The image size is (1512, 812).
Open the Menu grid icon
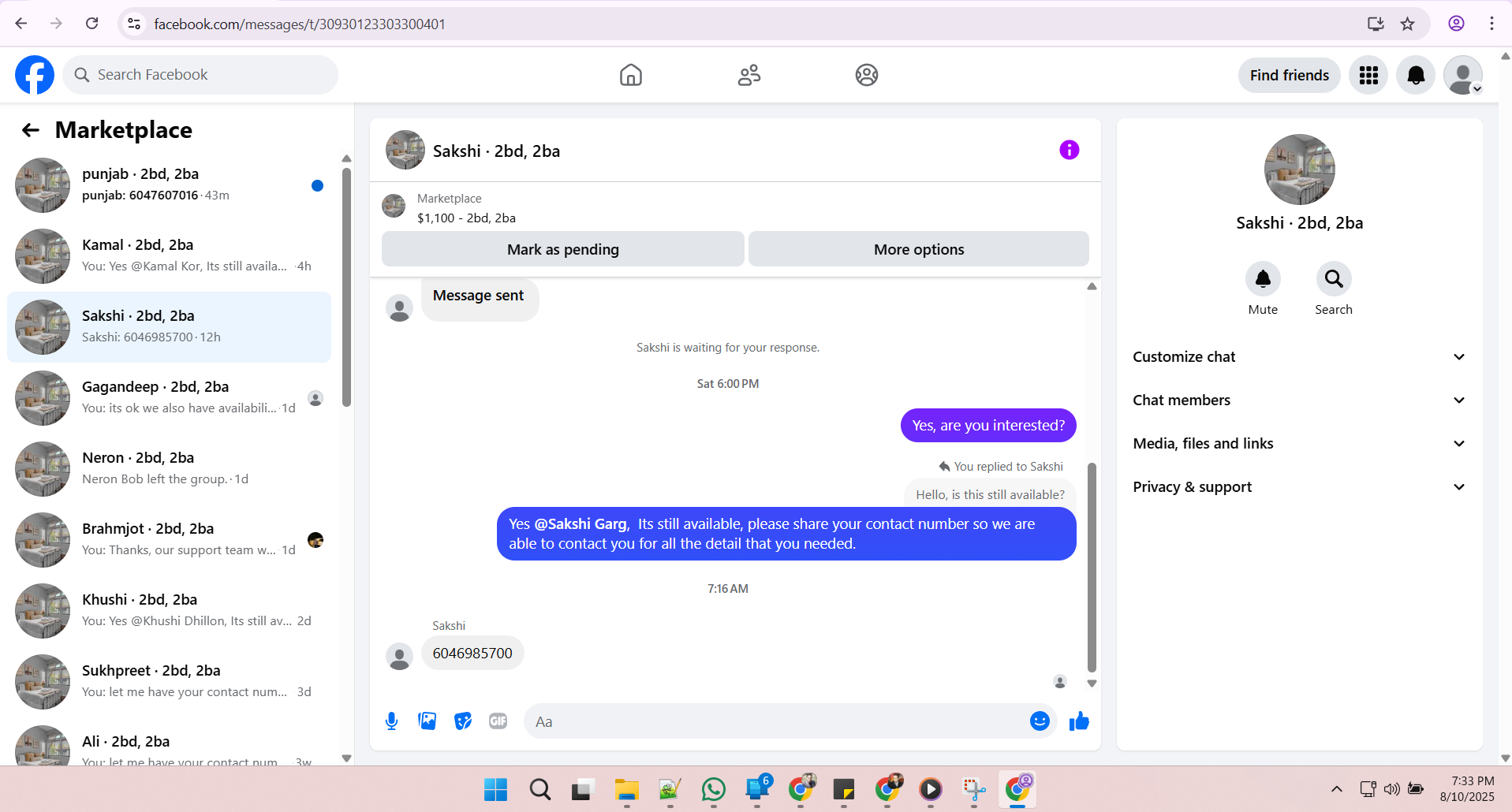click(x=1368, y=75)
